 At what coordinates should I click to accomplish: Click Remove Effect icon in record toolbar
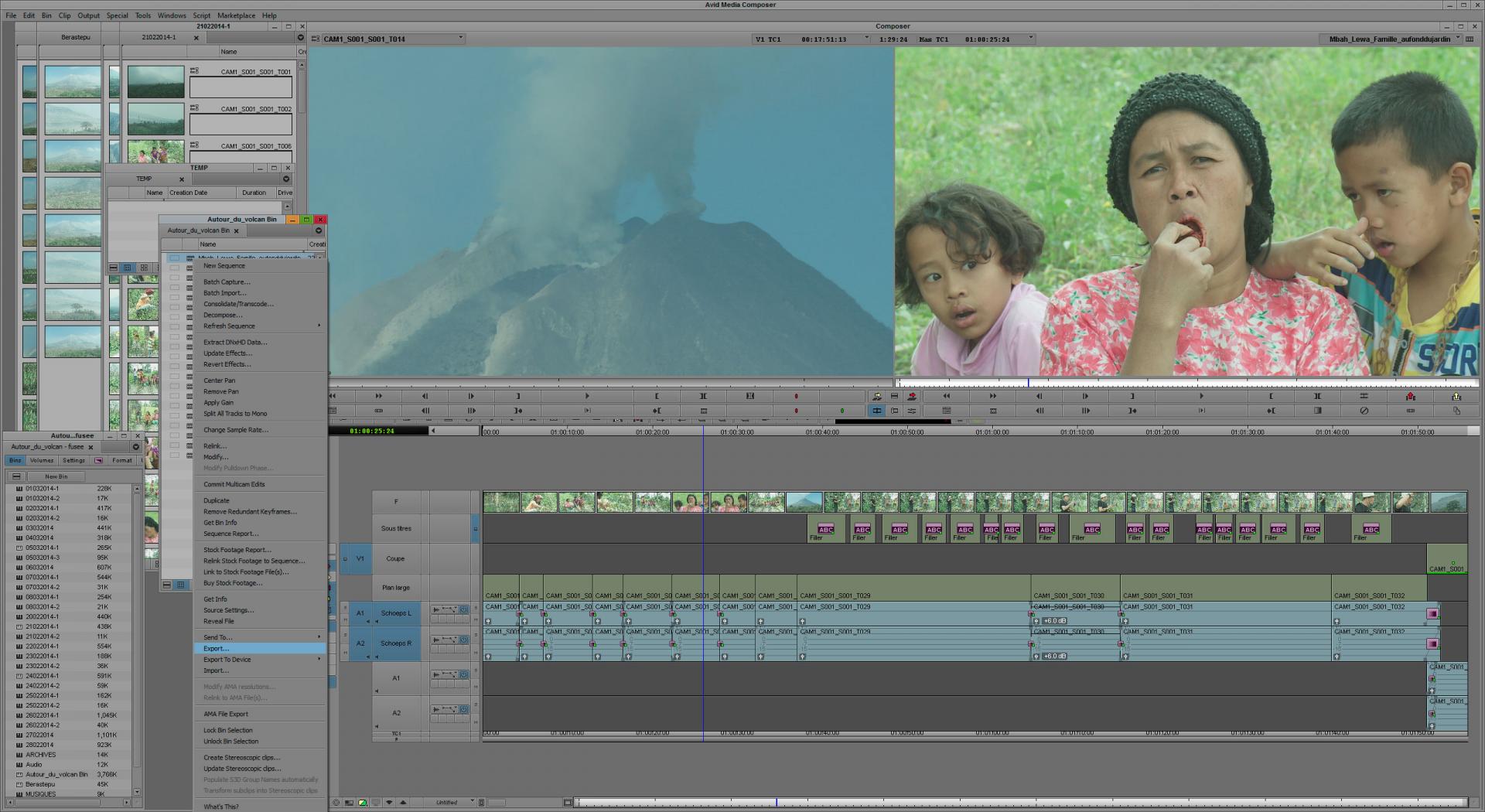click(1364, 411)
